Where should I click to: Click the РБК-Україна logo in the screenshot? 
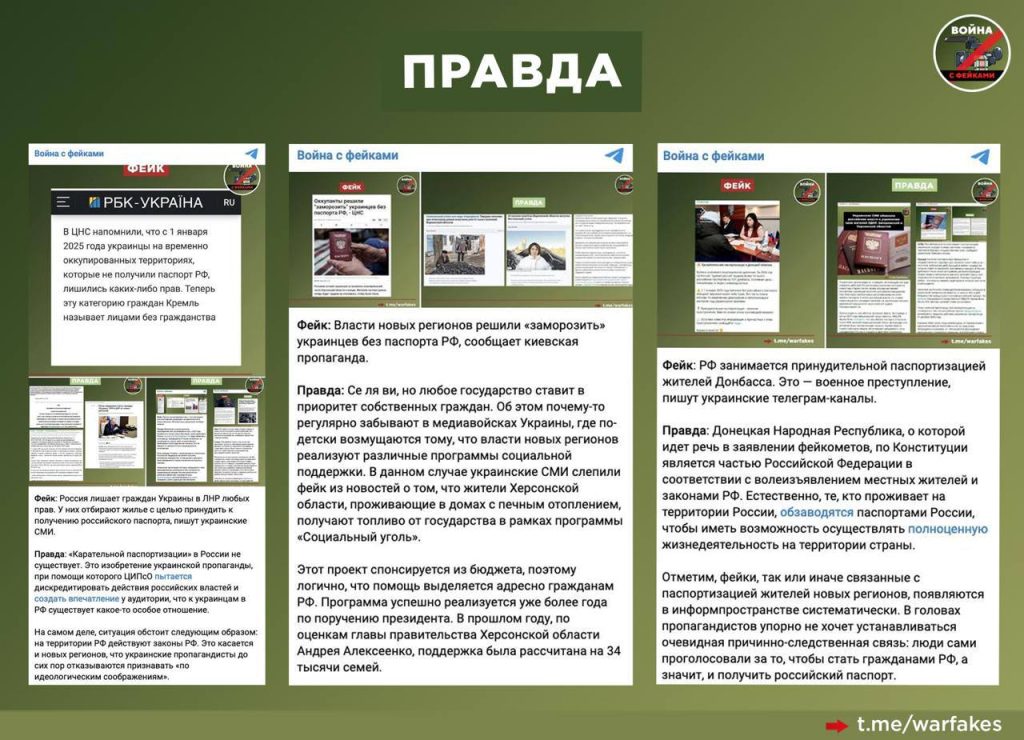click(x=146, y=202)
